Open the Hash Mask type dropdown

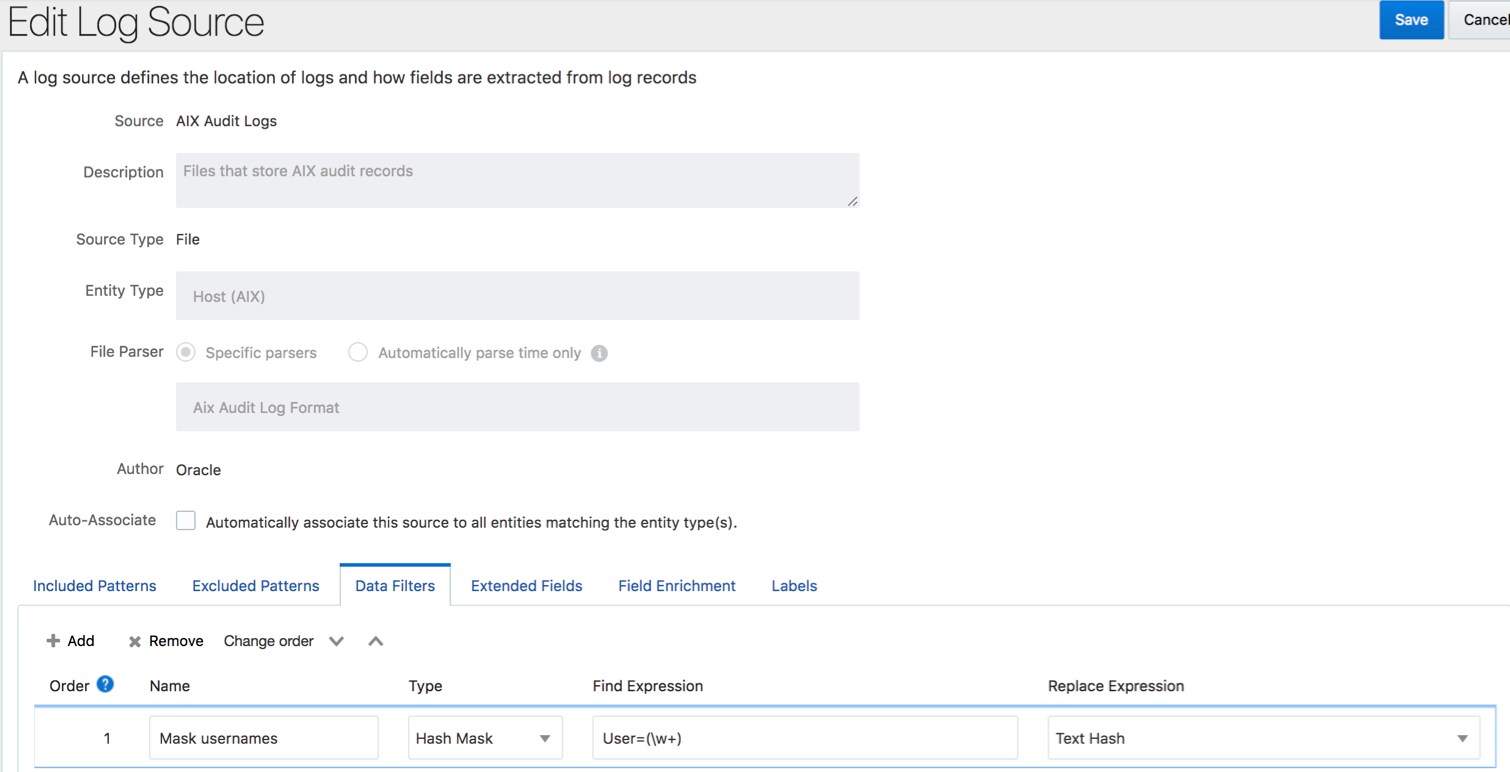click(x=485, y=738)
